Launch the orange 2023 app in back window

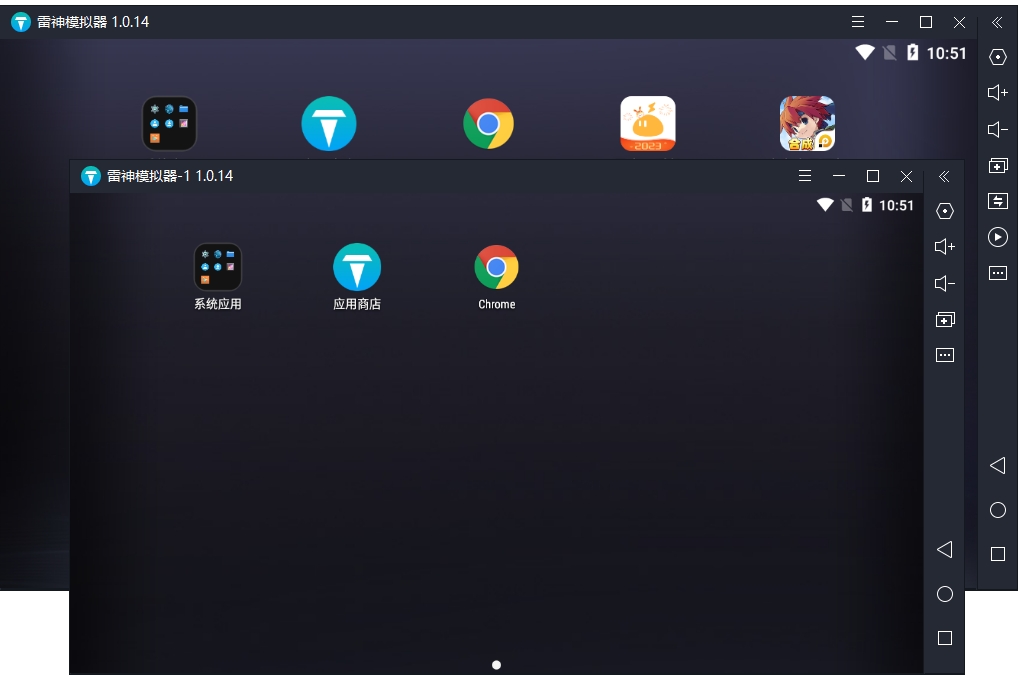[648, 124]
